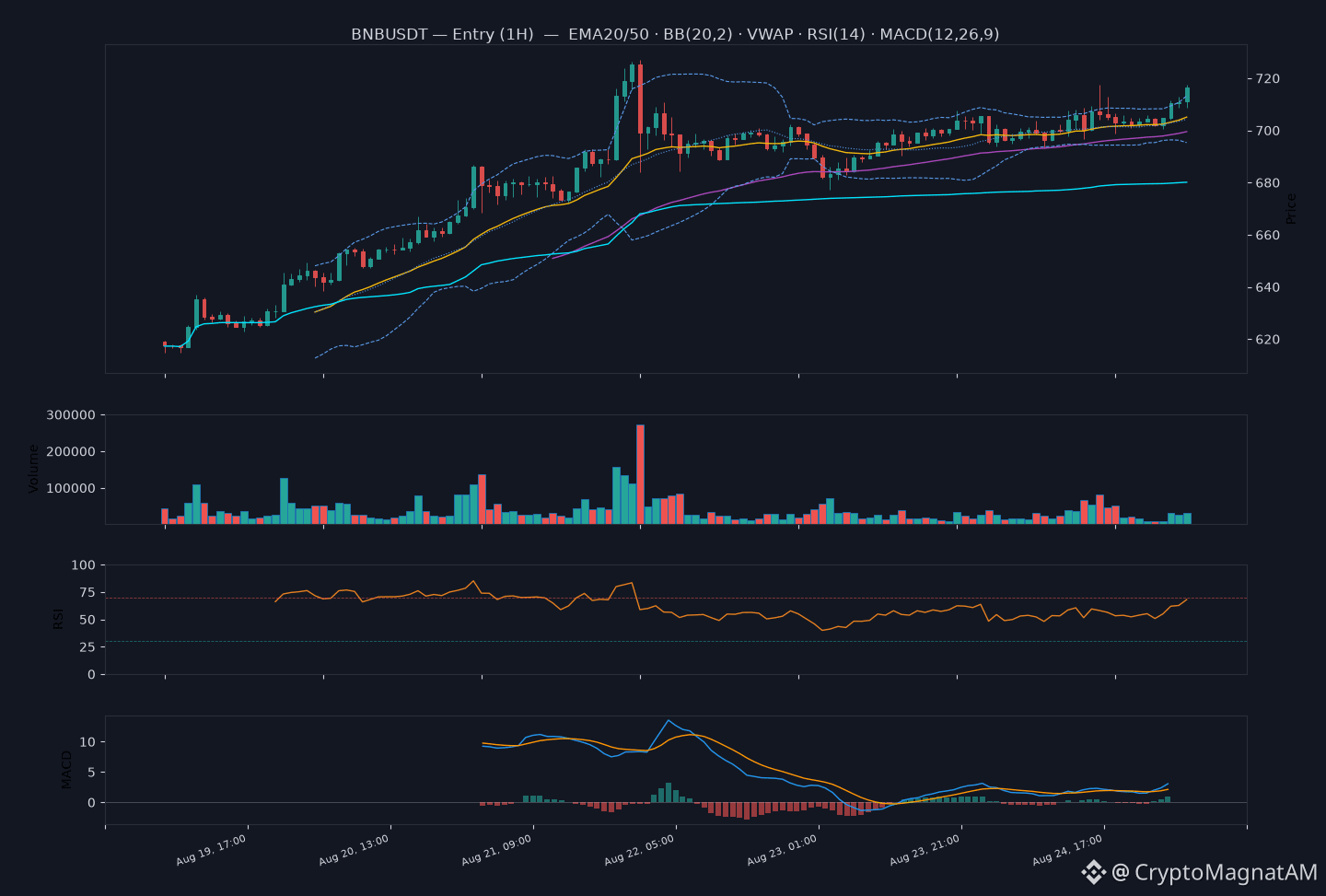Viewport: 1326px width, 896px height.
Task: Select the "Aug 23, 01:00" time label
Action: [x=783, y=850]
